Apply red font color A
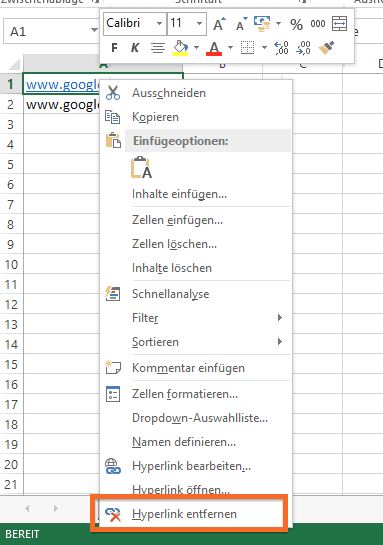383x545 pixels. 214,48
